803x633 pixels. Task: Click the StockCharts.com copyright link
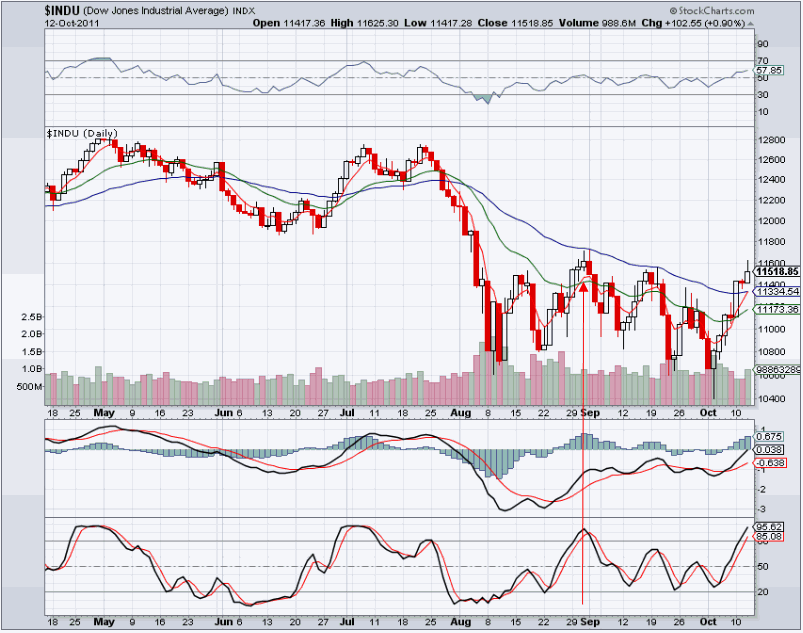754,10
